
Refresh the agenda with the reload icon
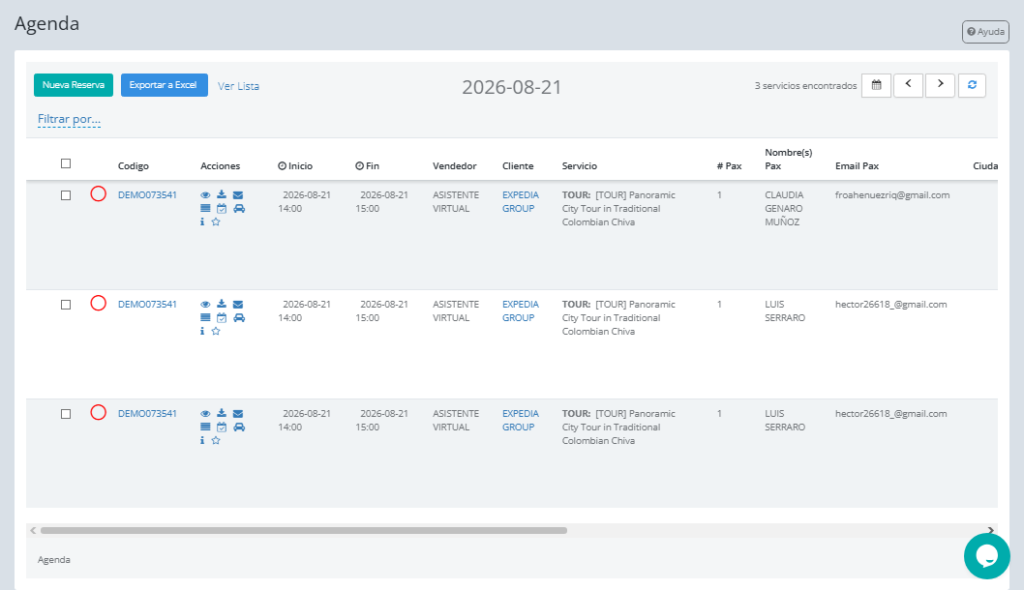(972, 85)
